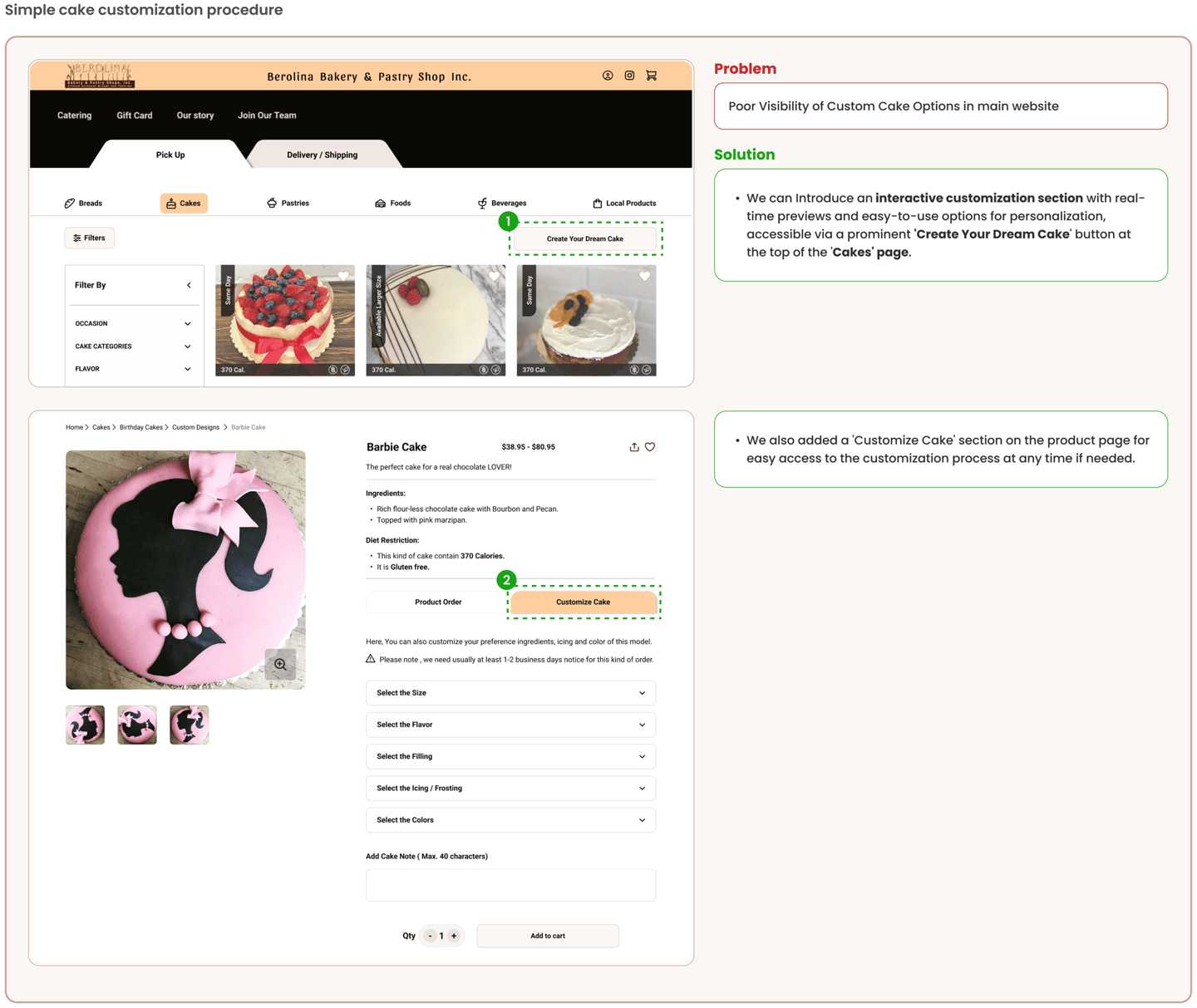This screenshot has height=1008, width=1197.
Task: Zoom the Barbie Cake main image
Action: 281,664
